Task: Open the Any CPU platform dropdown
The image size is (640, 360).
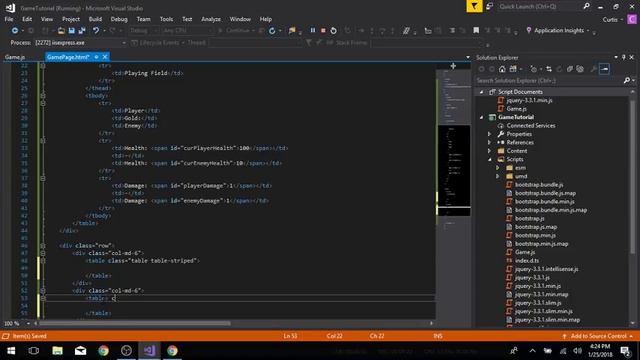Action: click(187, 31)
